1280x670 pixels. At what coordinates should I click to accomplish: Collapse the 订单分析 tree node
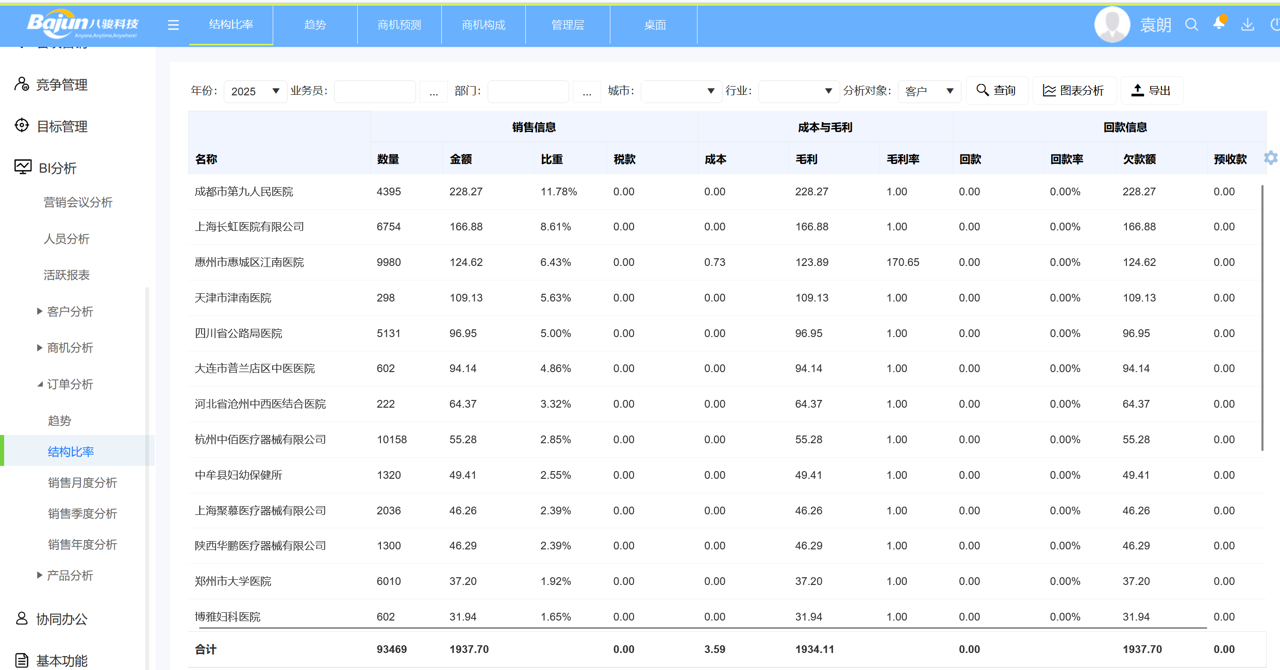(x=40, y=384)
